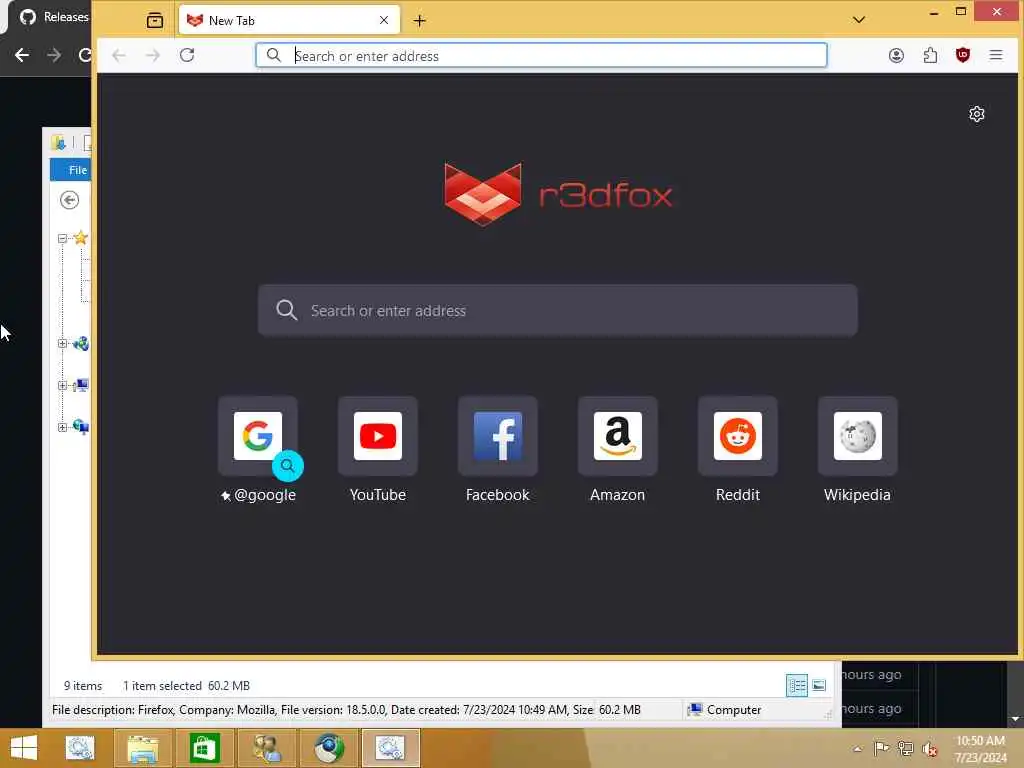This screenshot has height=768, width=1024.
Task: Click the r3dfox back arrow
Action: click(x=119, y=56)
